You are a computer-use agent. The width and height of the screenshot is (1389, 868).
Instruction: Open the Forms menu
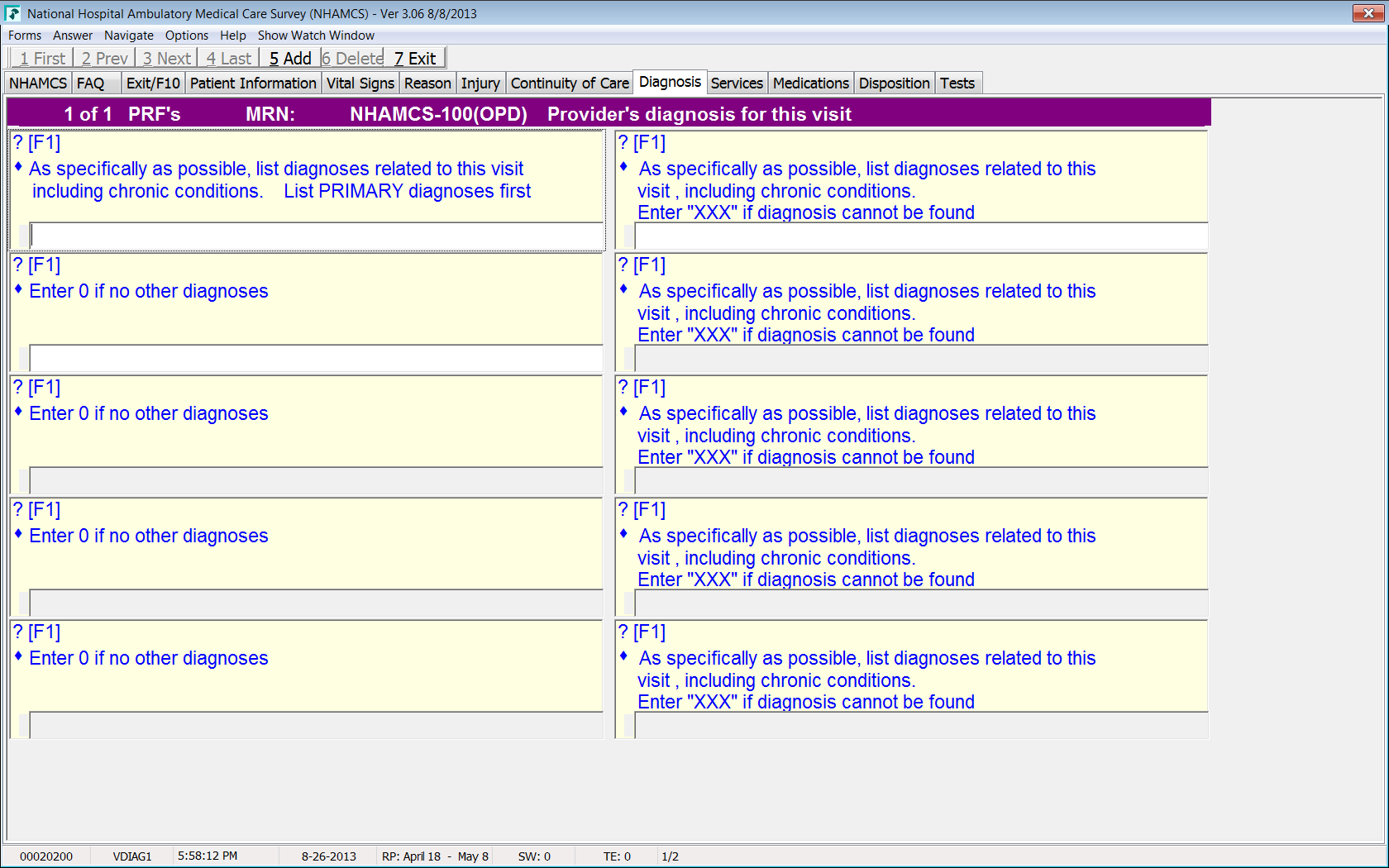point(25,36)
